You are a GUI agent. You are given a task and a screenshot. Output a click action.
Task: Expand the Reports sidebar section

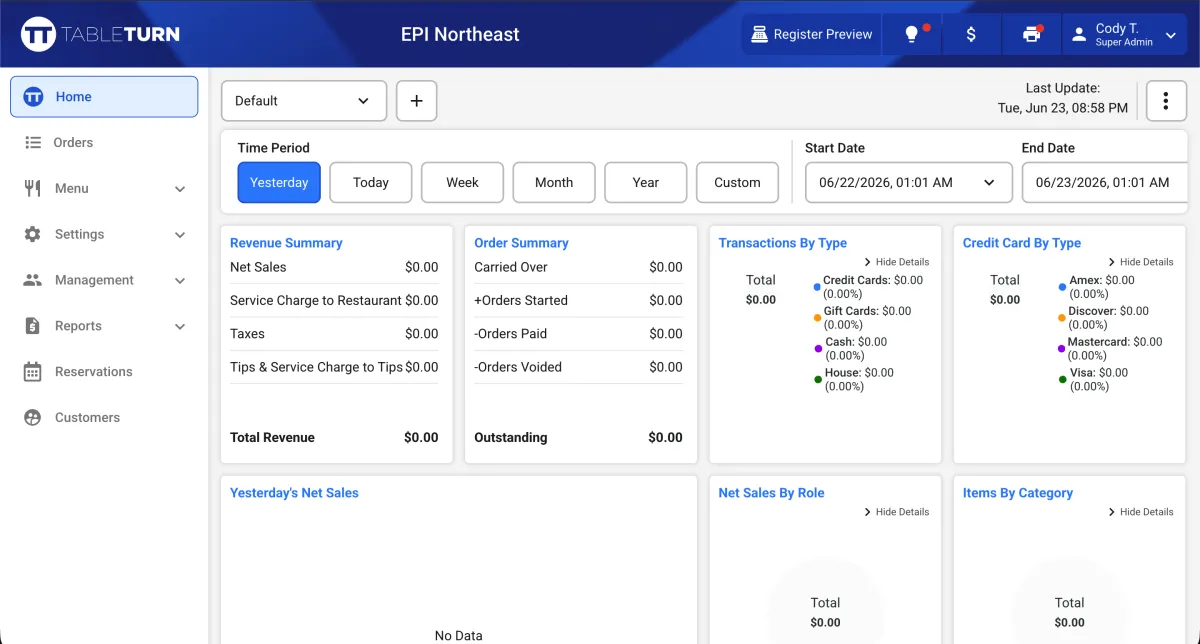point(180,327)
